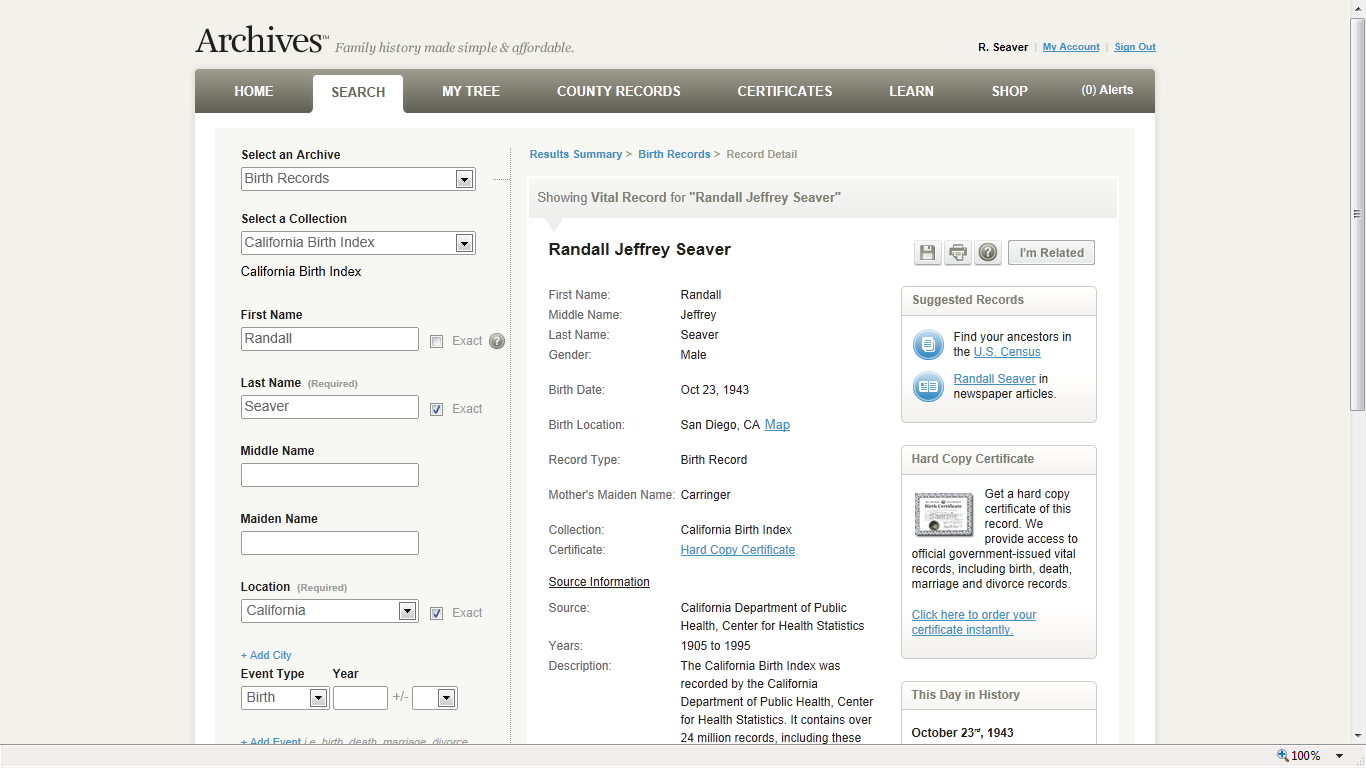Expand the zoom percentage dropdown arrow
Viewport: 1366px width, 768px height.
(x=1340, y=756)
